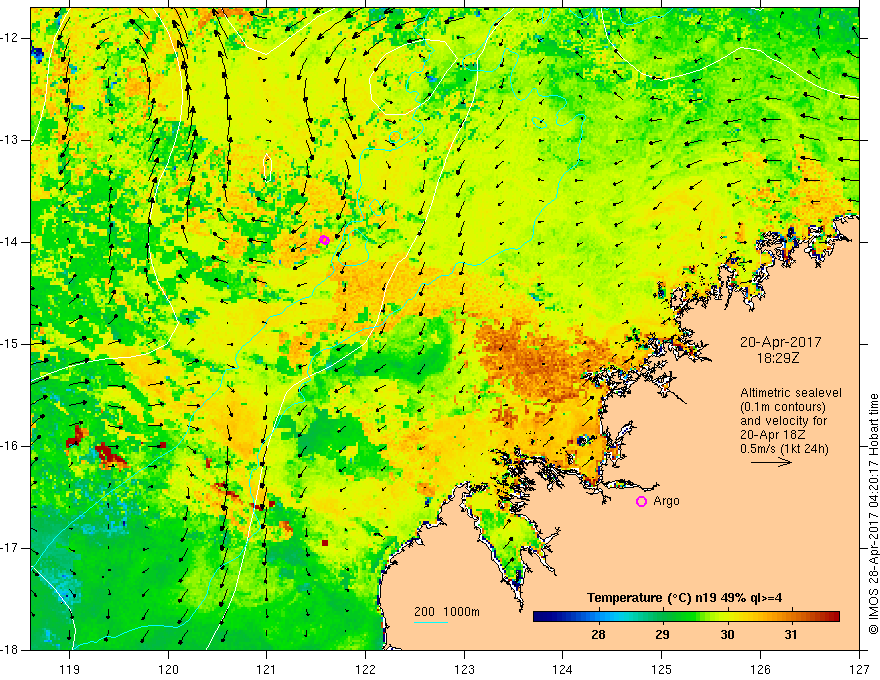Click the 30 tick label on color bar

point(727,635)
